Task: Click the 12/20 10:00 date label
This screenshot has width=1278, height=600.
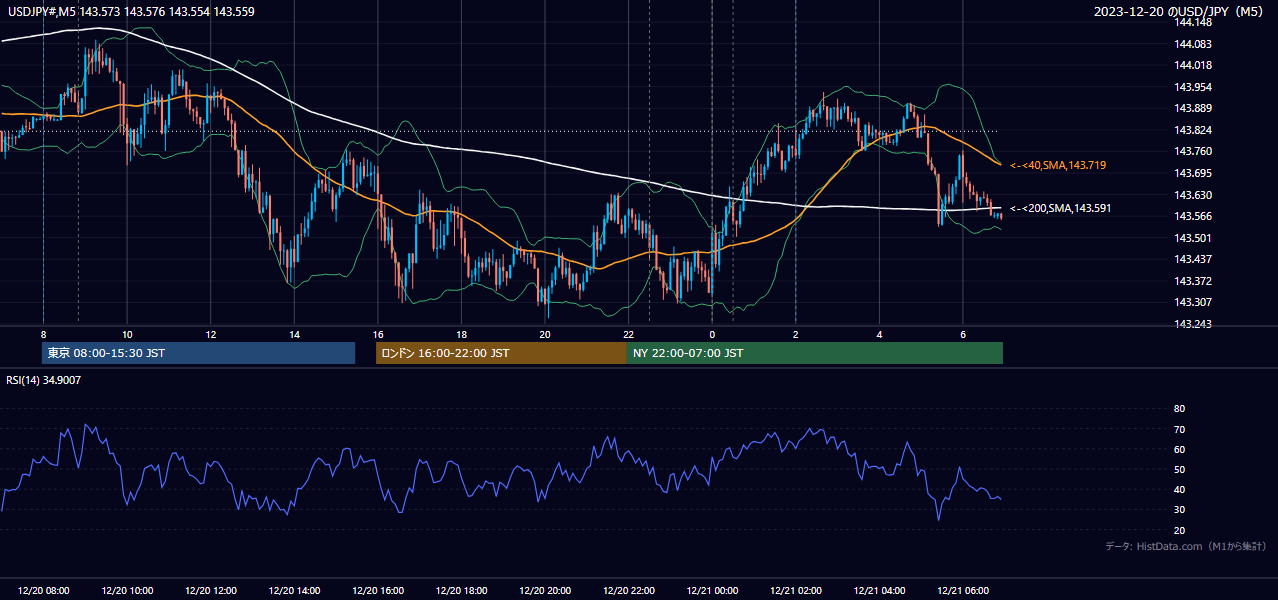Action: [x=127, y=591]
